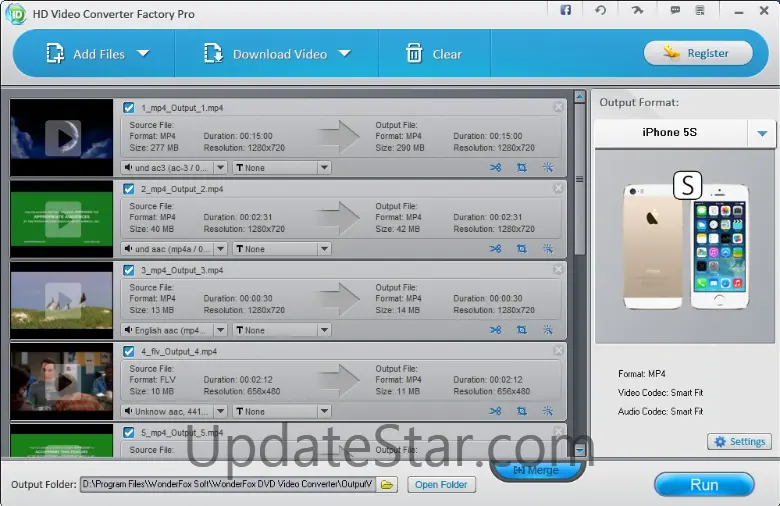Uncheck the 1_mp4_Output_1.mp4 checkbox
Screen dimensions: 780x506
point(128,108)
